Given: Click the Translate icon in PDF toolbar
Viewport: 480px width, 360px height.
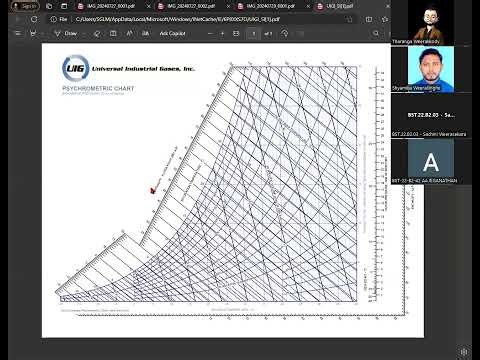Looking at the screenshot, I should click(x=145, y=33).
